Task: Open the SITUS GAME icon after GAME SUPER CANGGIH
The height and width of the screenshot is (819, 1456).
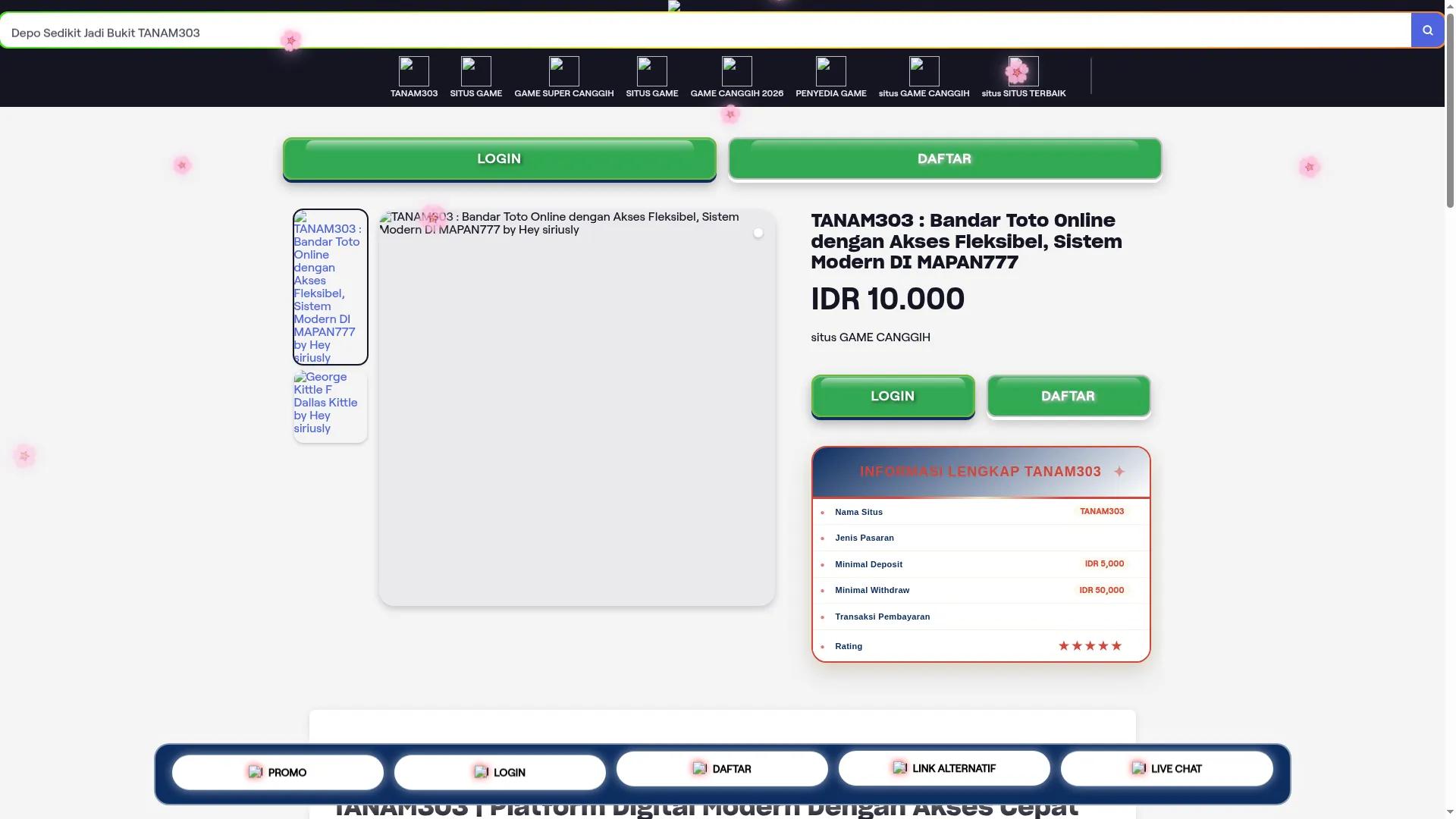Action: (652, 71)
